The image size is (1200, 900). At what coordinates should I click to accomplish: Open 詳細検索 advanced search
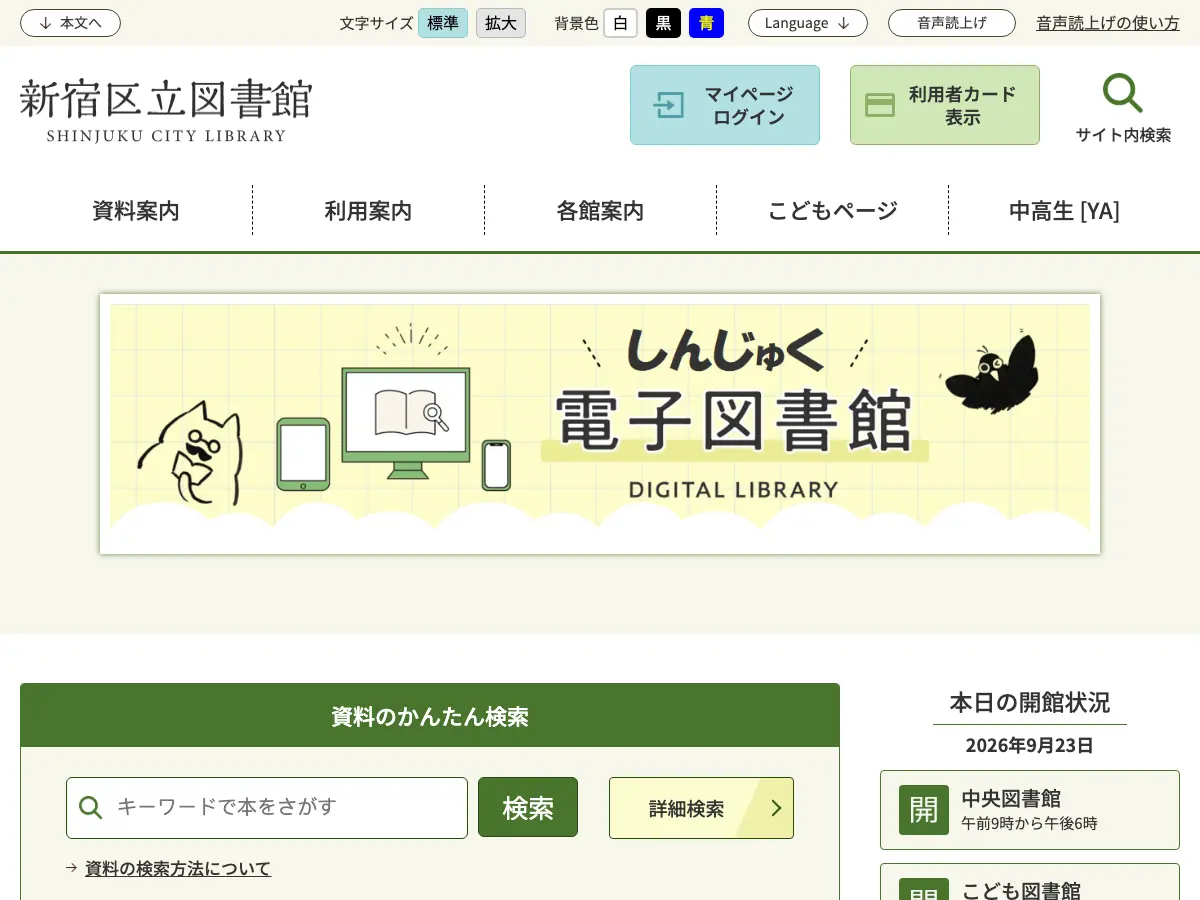(x=701, y=808)
